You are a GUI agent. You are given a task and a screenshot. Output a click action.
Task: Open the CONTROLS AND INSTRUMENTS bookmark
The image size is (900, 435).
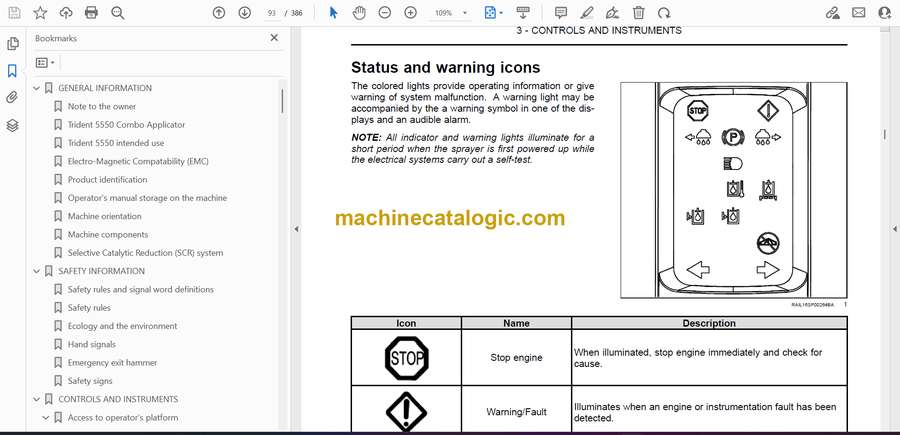(118, 399)
